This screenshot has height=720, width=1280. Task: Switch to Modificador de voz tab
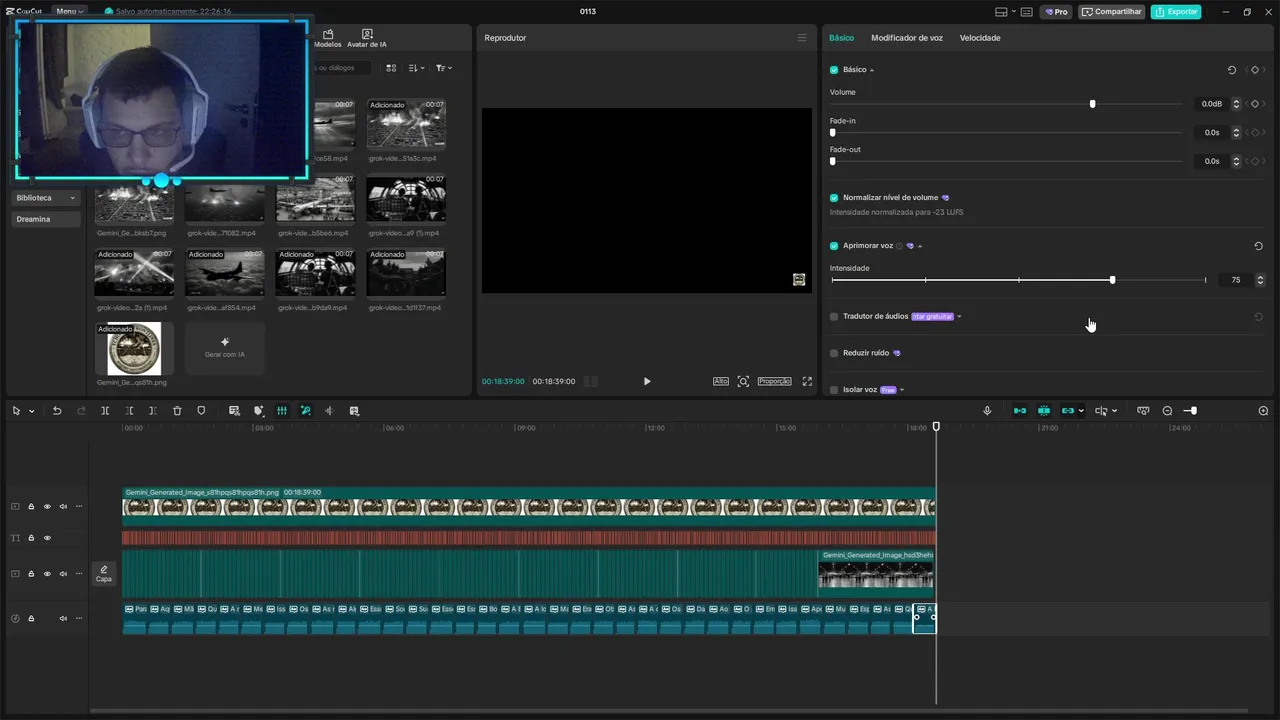(907, 38)
